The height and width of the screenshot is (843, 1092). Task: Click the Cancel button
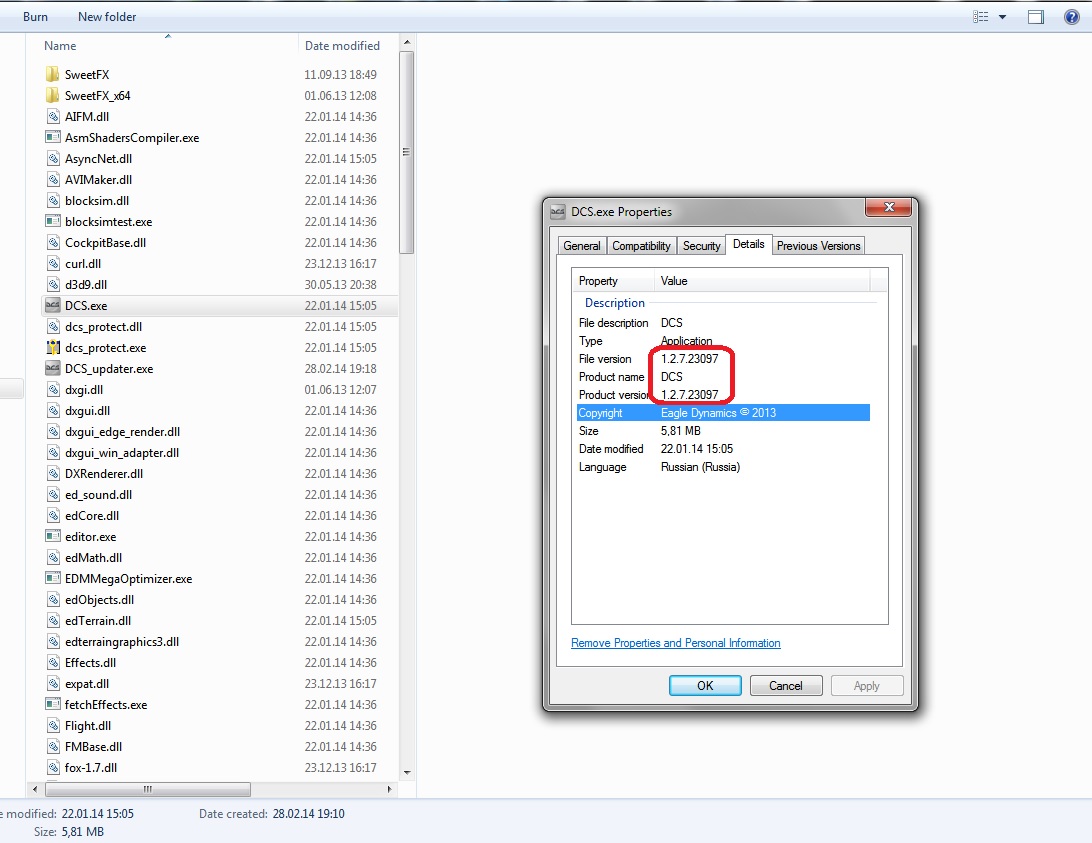pos(786,686)
